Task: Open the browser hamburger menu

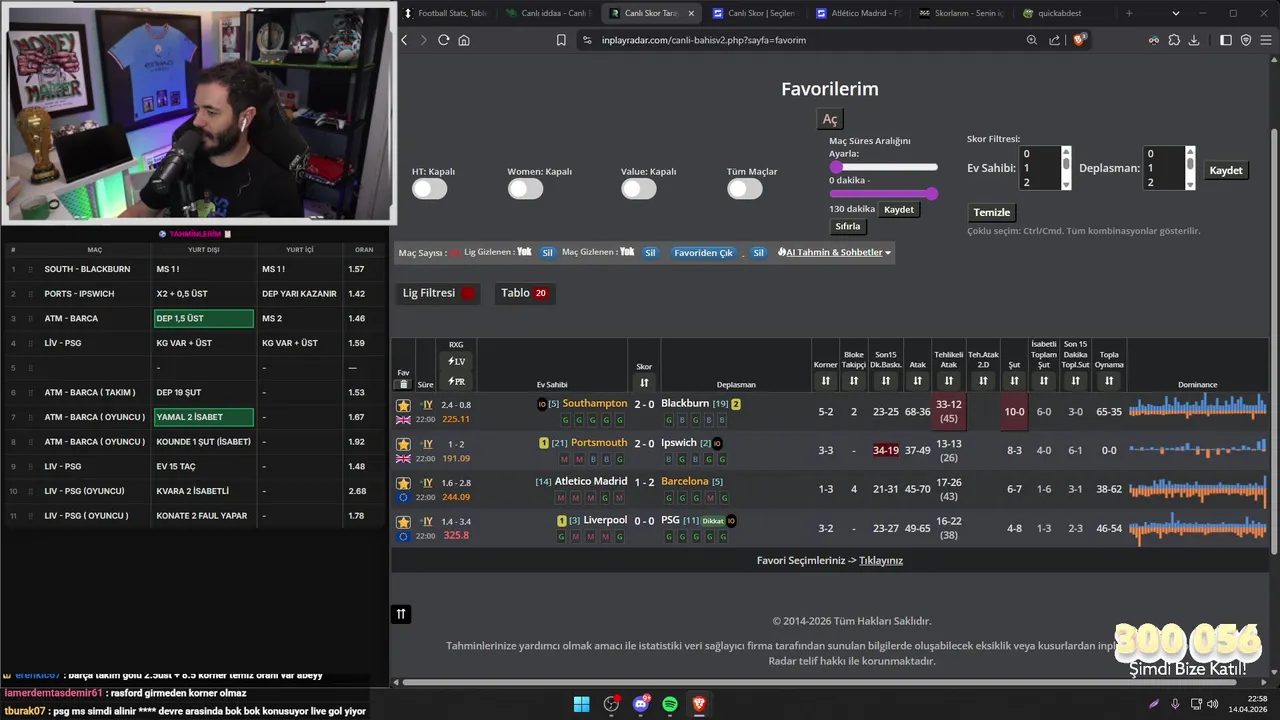Action: click(1265, 40)
